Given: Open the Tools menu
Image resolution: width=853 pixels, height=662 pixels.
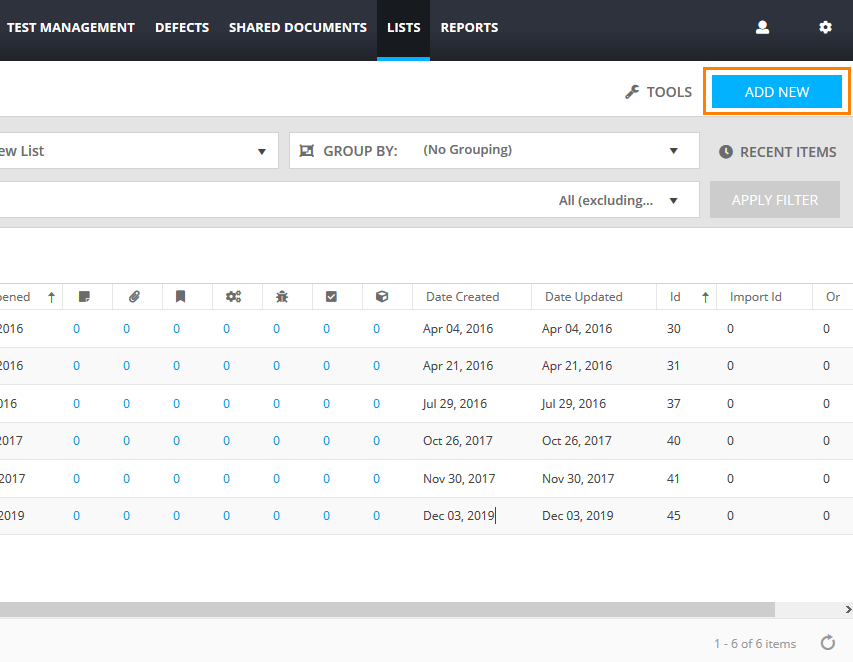Looking at the screenshot, I should point(658,92).
